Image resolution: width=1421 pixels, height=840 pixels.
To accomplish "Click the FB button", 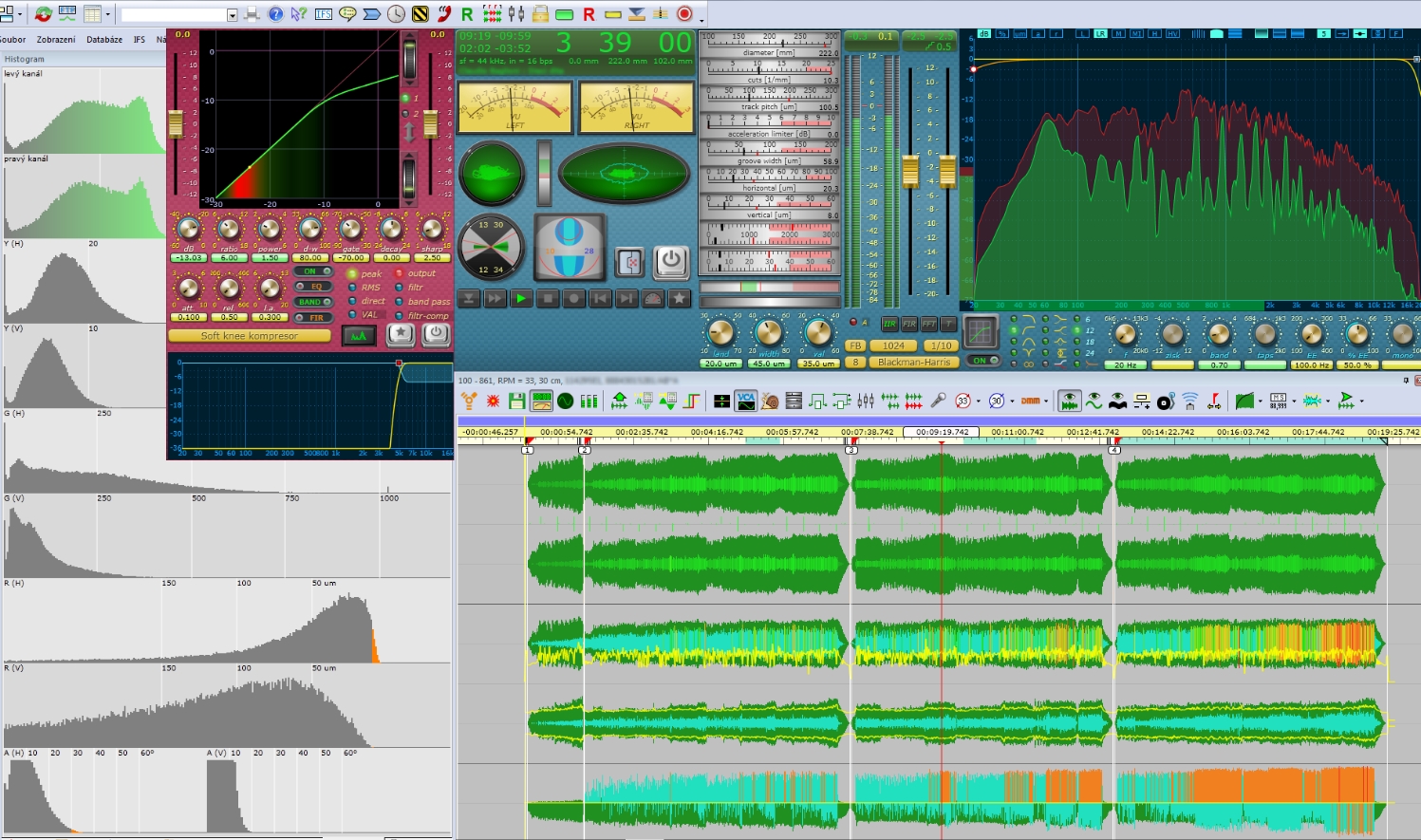I will (855, 345).
